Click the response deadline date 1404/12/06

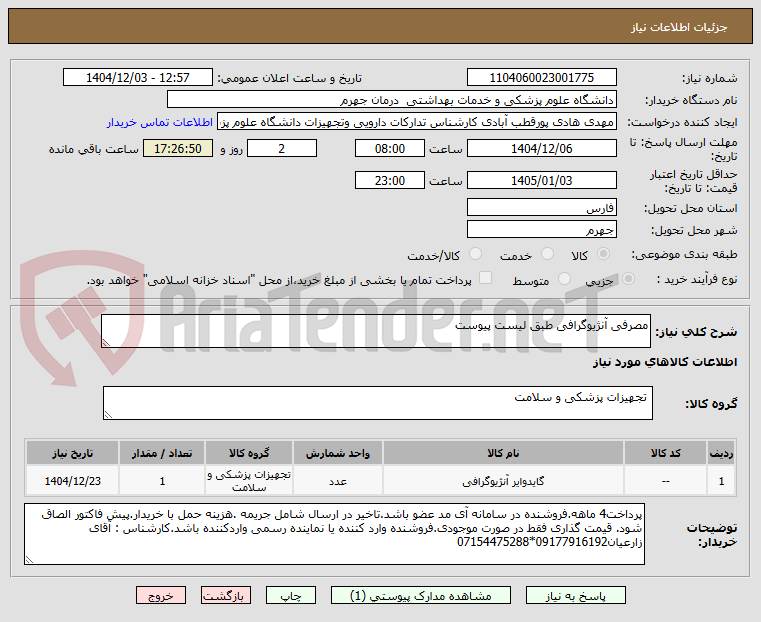pyautogui.click(x=542, y=148)
